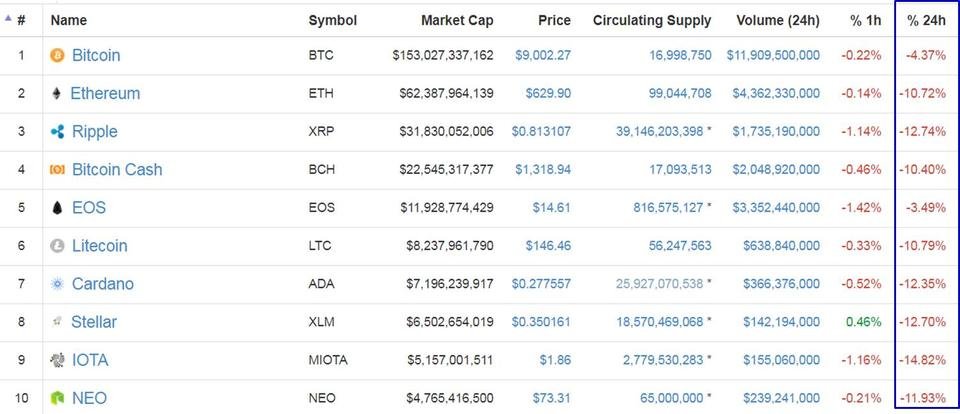
Task: Click the Ripple blue logo icon
Action: click(x=57, y=132)
